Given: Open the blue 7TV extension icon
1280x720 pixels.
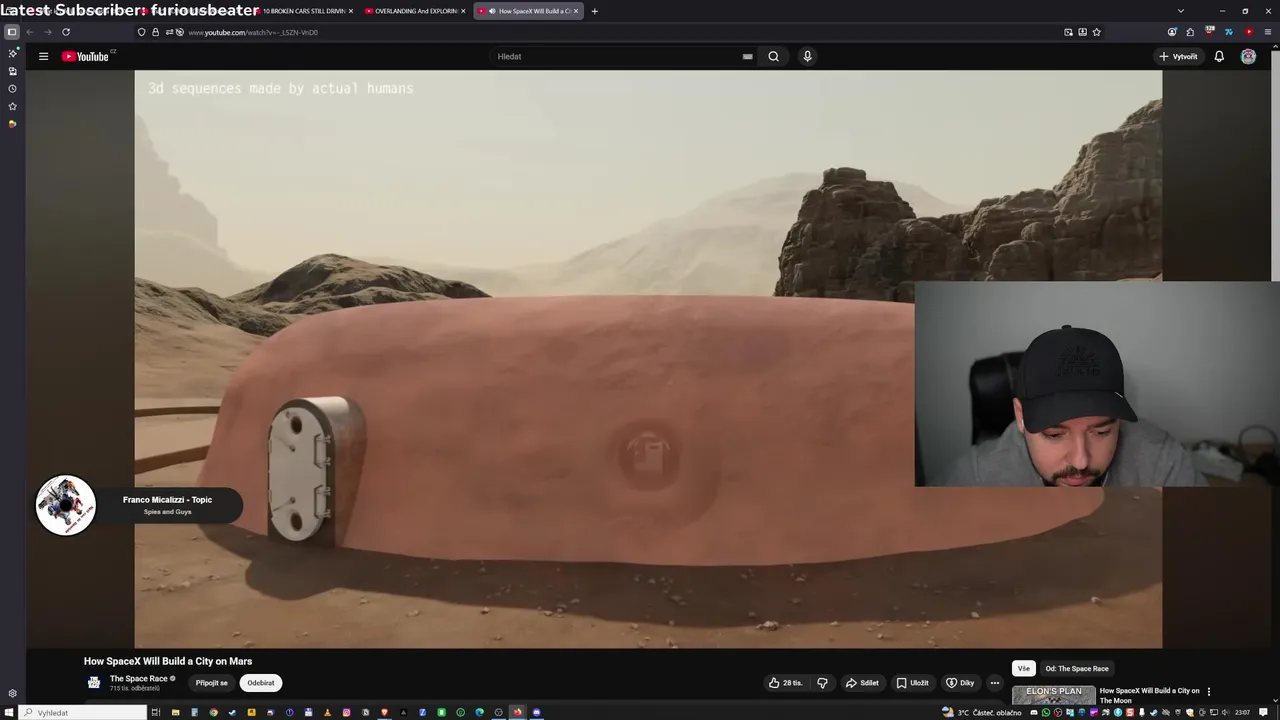Looking at the screenshot, I should tap(1229, 32).
